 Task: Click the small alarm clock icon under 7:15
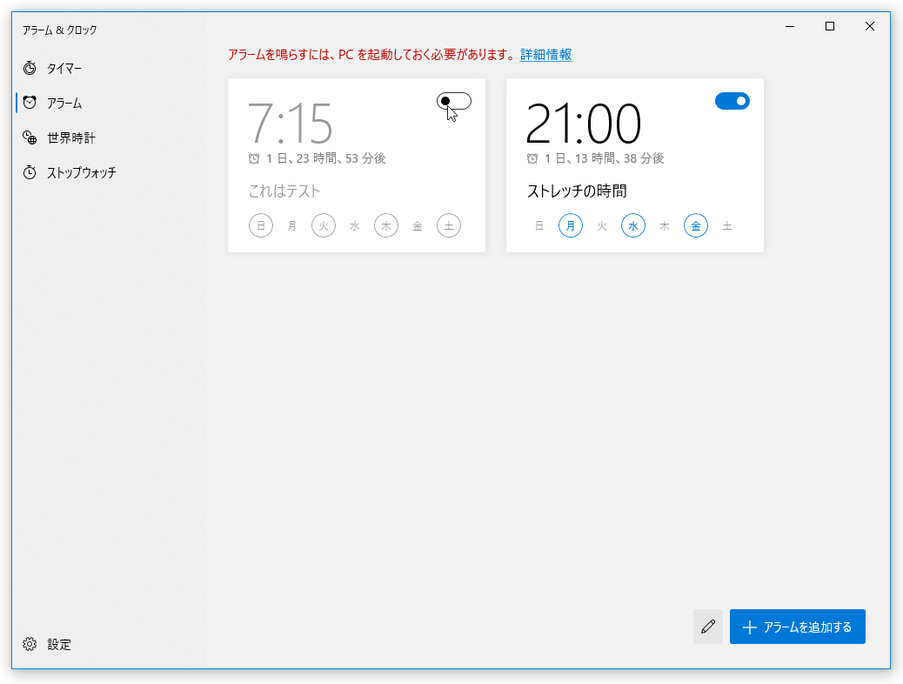254,158
